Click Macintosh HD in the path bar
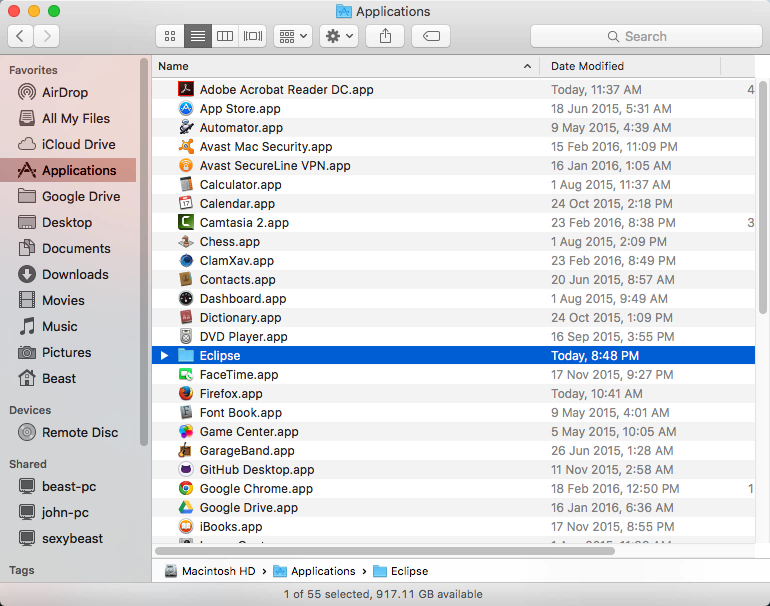 coord(210,571)
